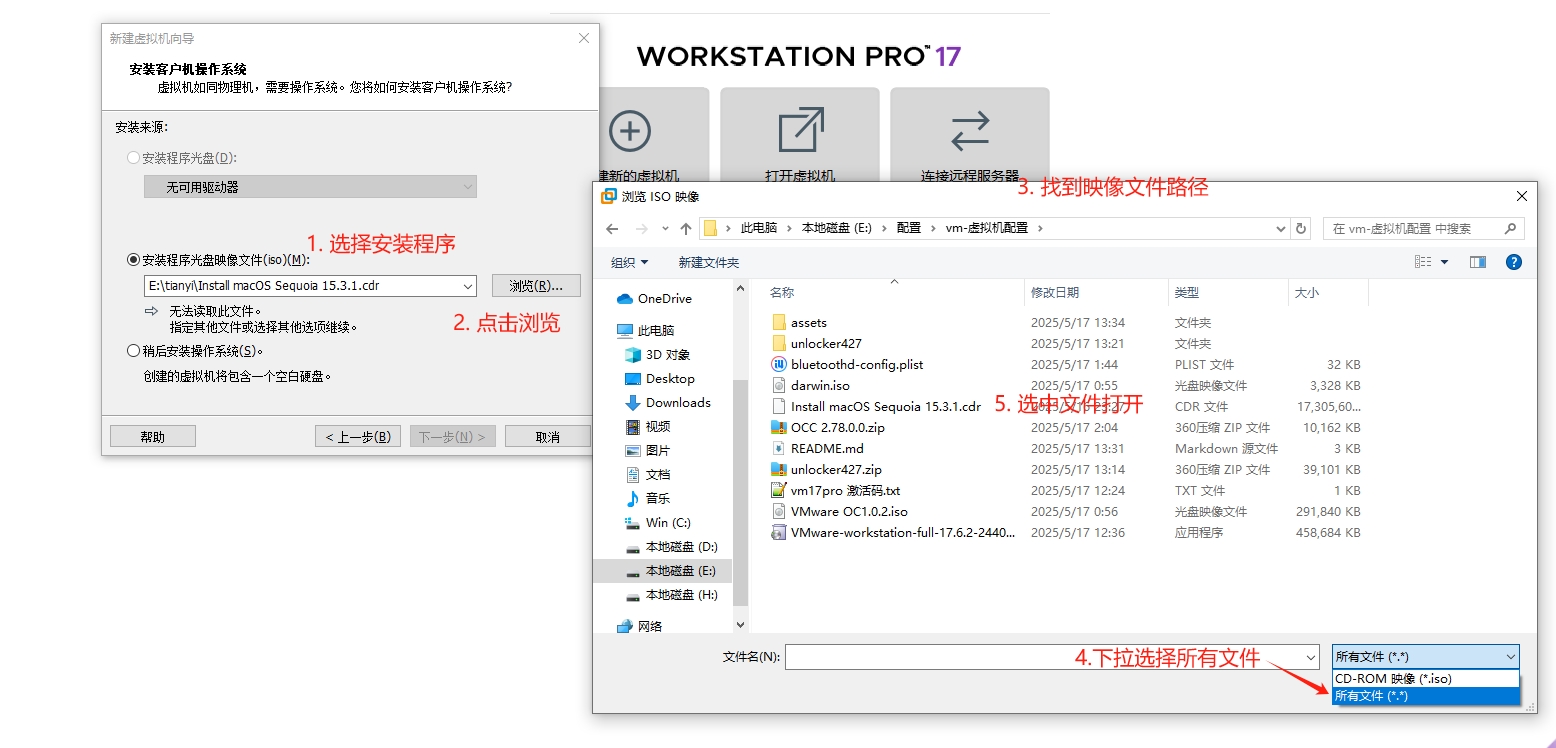Choose 所有文件 (*.*) list option
This screenshot has width=1556, height=748.
pyautogui.click(x=1425, y=695)
